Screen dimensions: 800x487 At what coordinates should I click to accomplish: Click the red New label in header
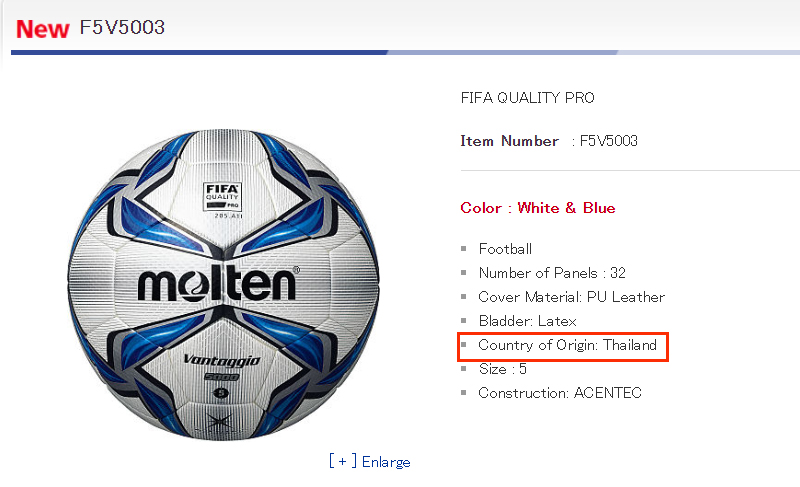[x=42, y=29]
